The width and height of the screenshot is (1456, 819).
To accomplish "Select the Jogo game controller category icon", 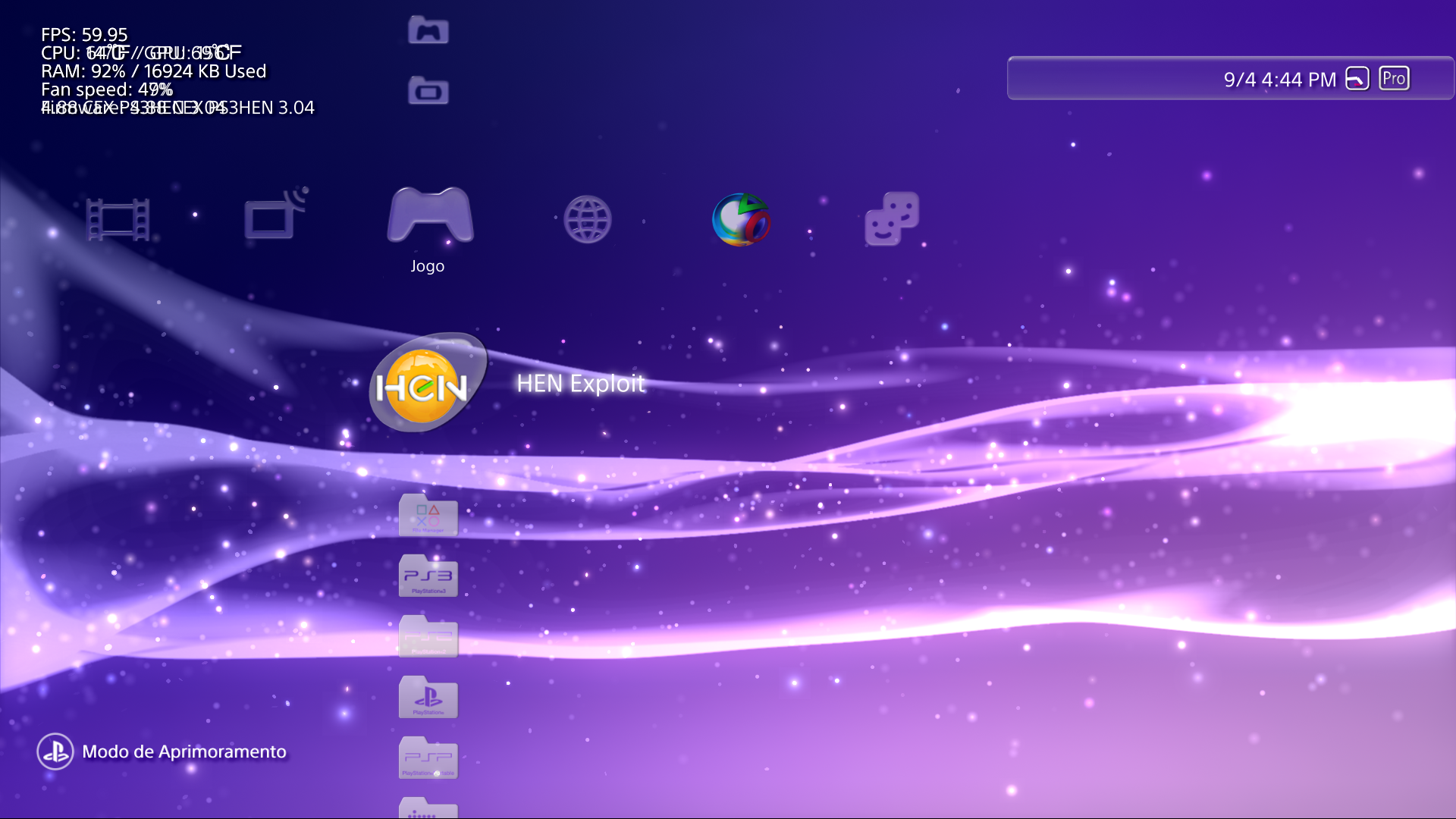I will tap(428, 218).
